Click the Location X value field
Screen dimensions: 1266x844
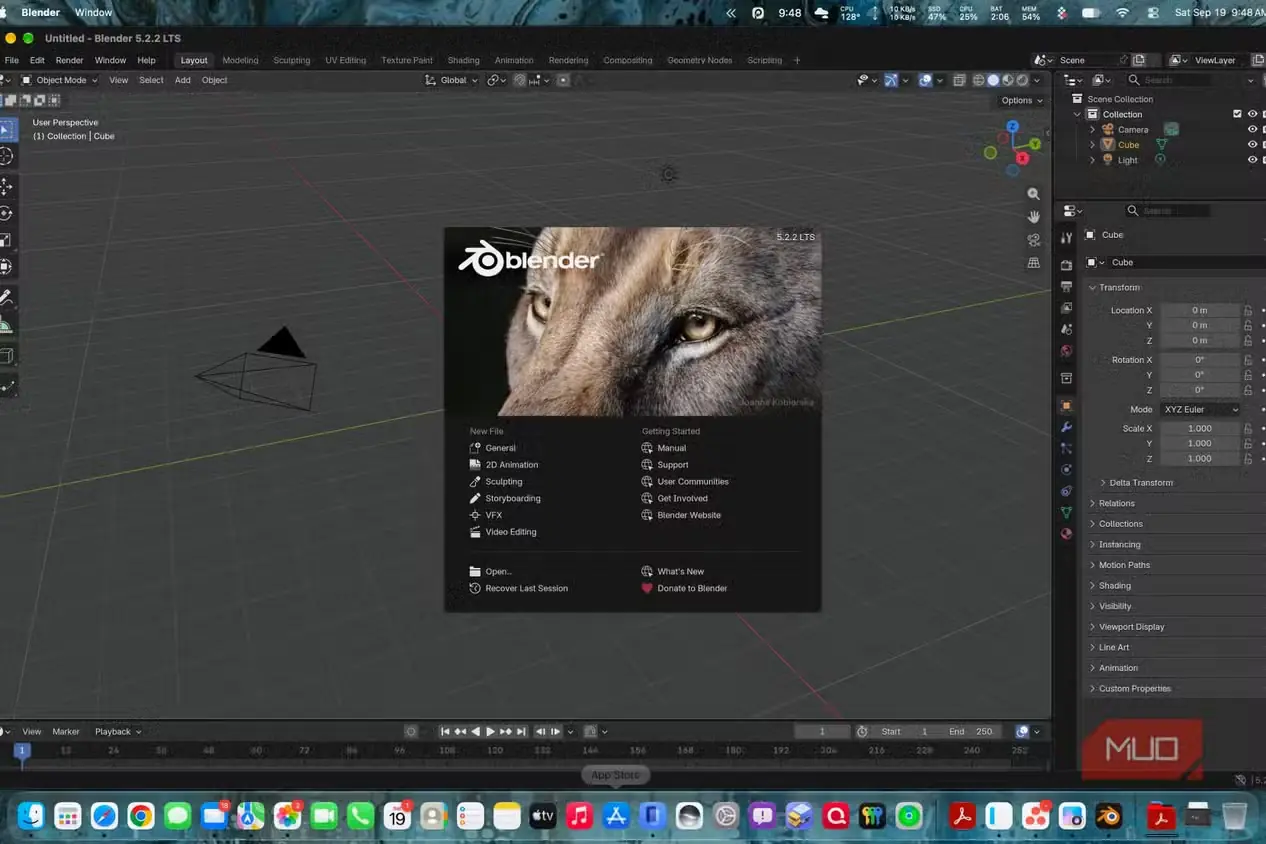[x=1200, y=310]
